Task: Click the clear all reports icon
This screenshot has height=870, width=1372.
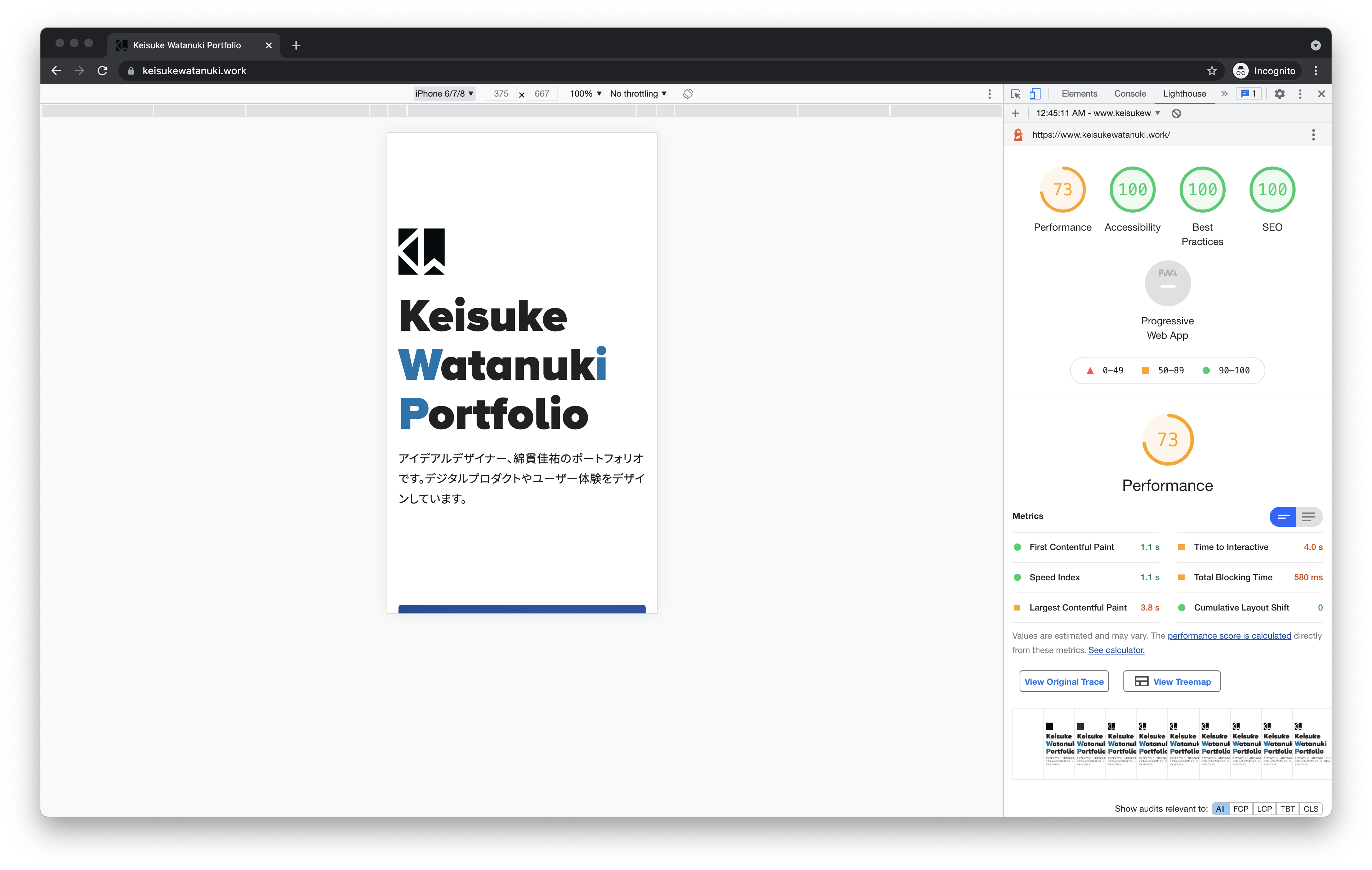Action: (1176, 114)
